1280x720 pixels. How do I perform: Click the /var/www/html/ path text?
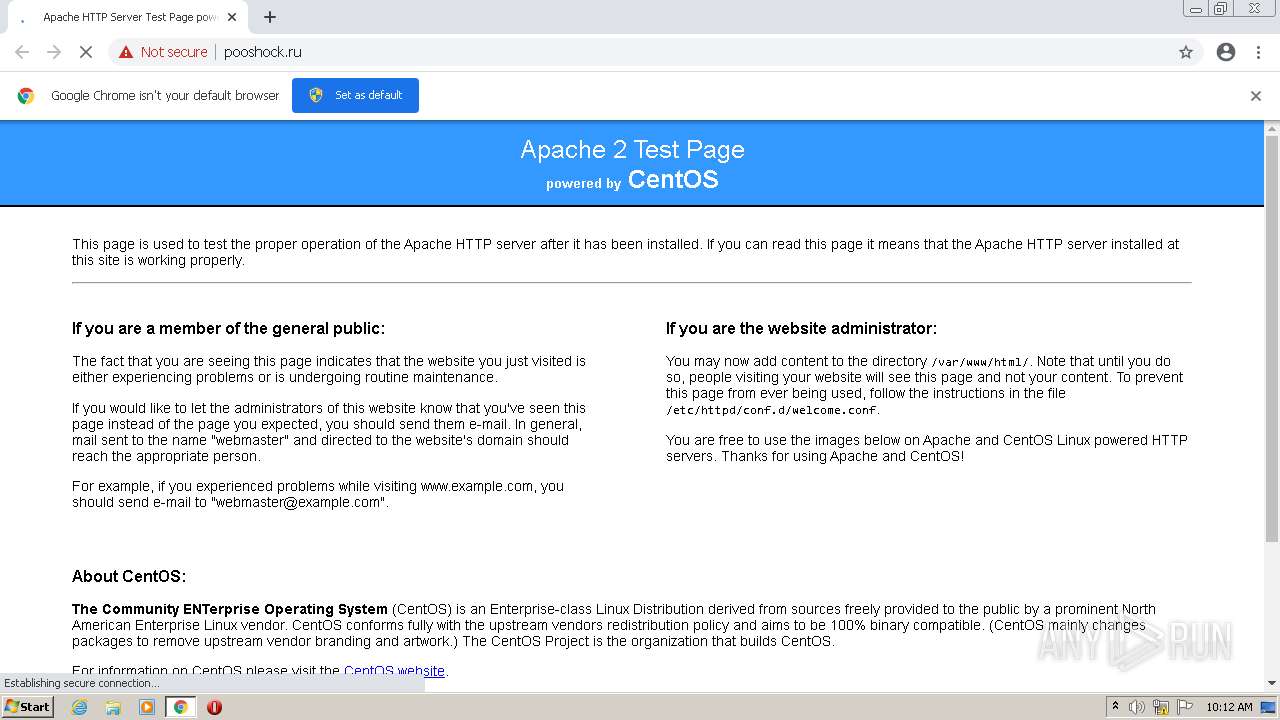click(979, 362)
